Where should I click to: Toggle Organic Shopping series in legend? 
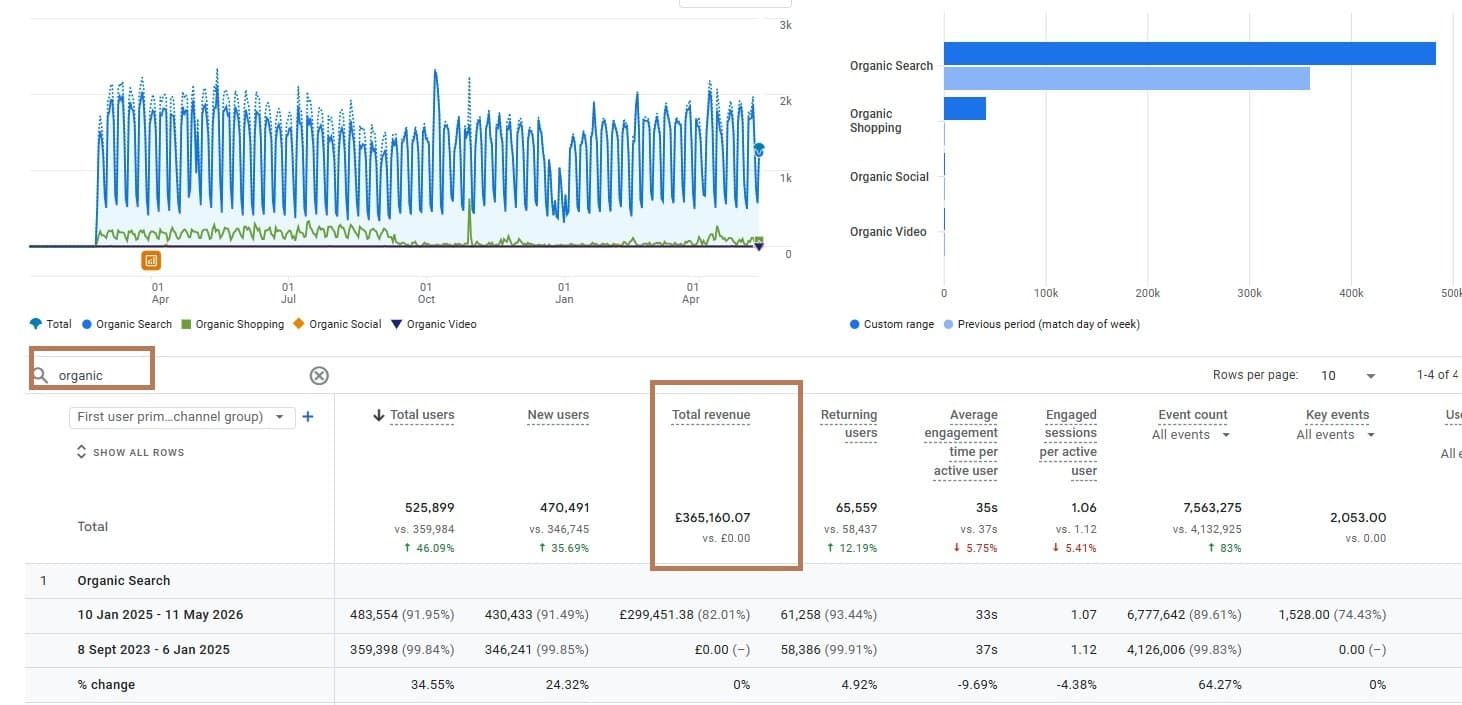point(233,324)
